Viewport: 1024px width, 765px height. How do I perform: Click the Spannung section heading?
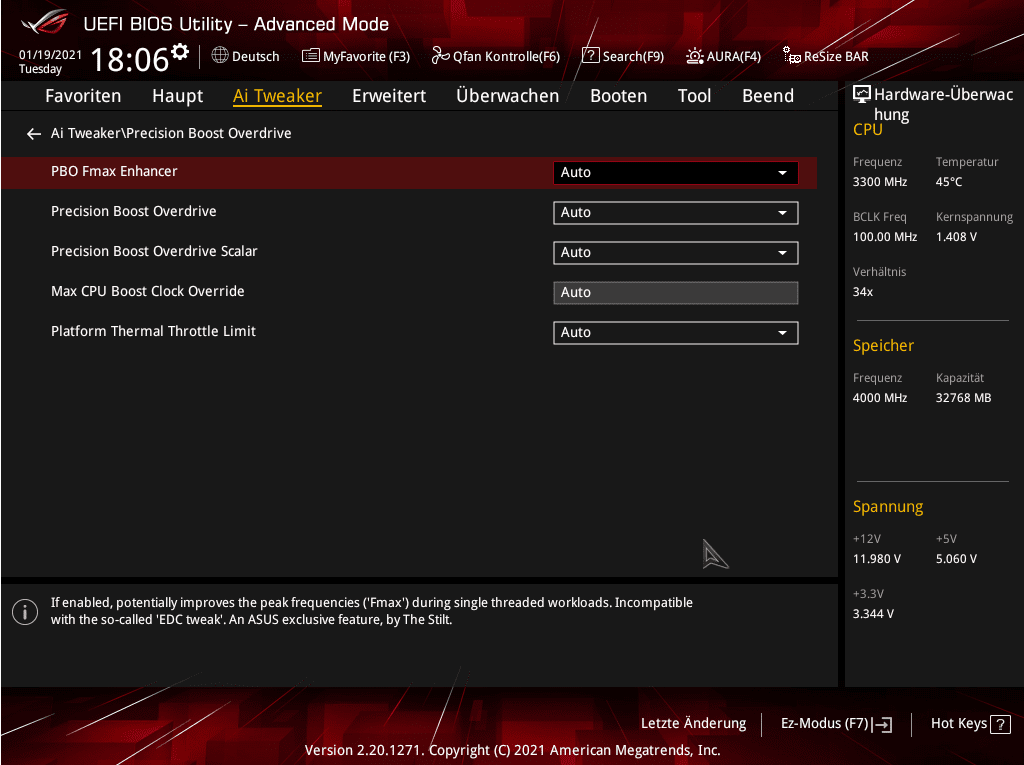tap(888, 507)
